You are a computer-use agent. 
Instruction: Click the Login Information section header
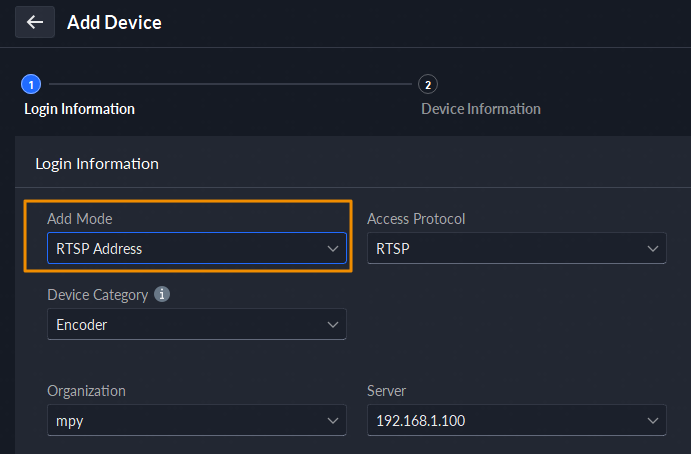pos(97,163)
